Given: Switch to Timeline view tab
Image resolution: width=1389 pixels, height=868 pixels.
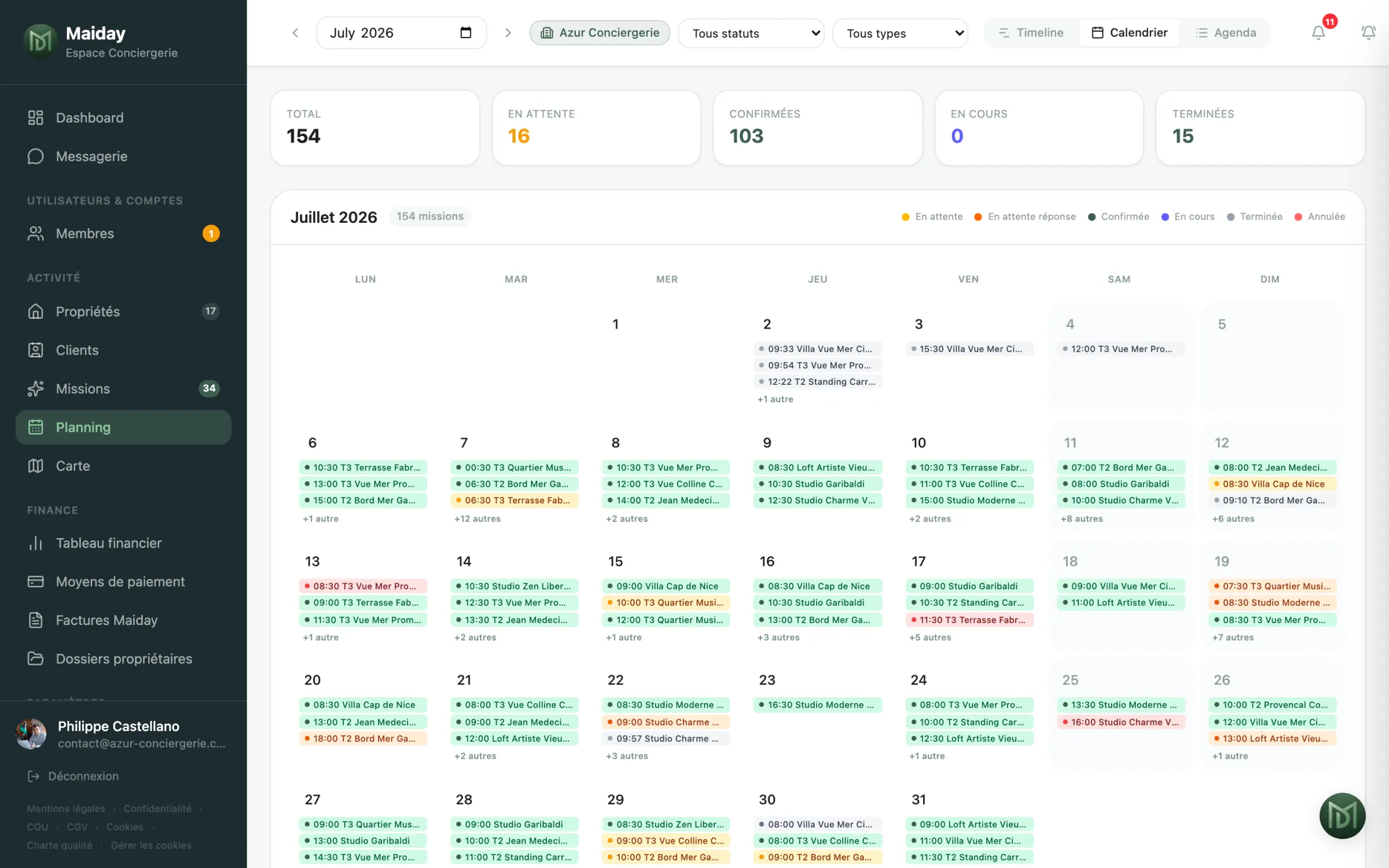Looking at the screenshot, I should click(1031, 32).
